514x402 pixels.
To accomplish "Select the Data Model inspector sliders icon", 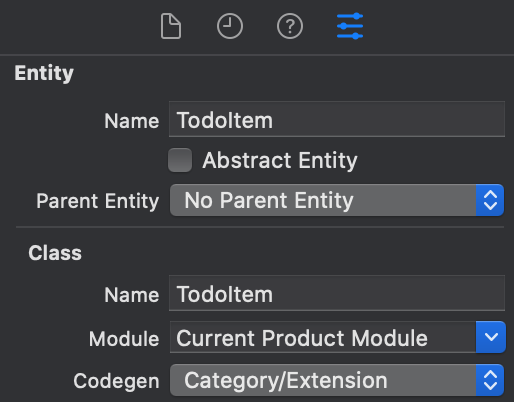I will point(350,26).
